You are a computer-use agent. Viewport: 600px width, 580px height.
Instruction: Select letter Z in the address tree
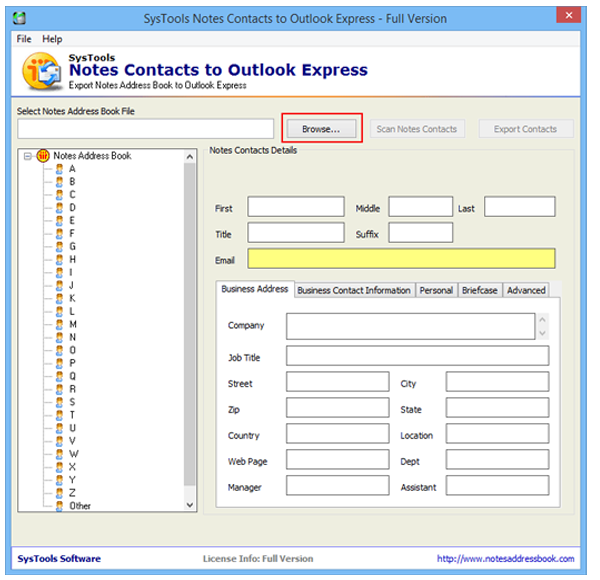[72, 493]
